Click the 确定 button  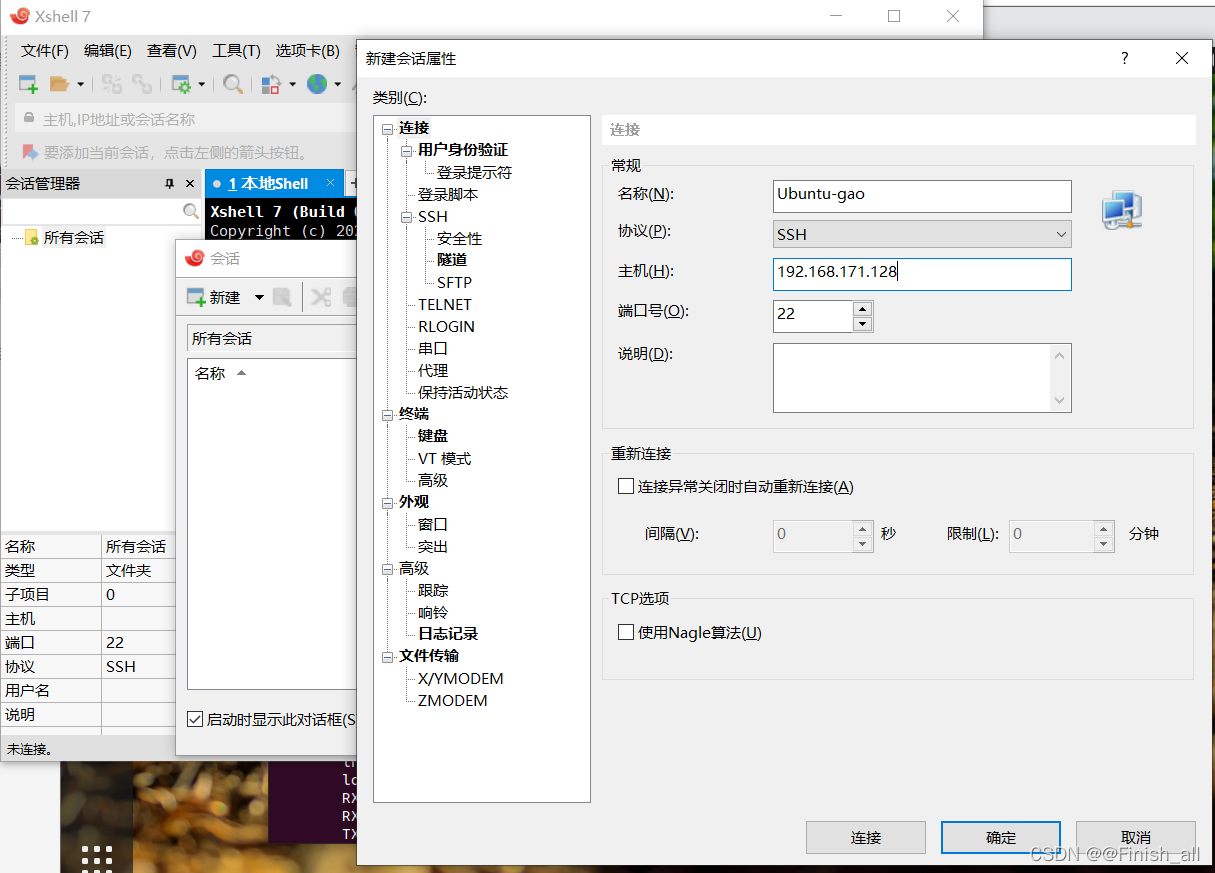1001,838
